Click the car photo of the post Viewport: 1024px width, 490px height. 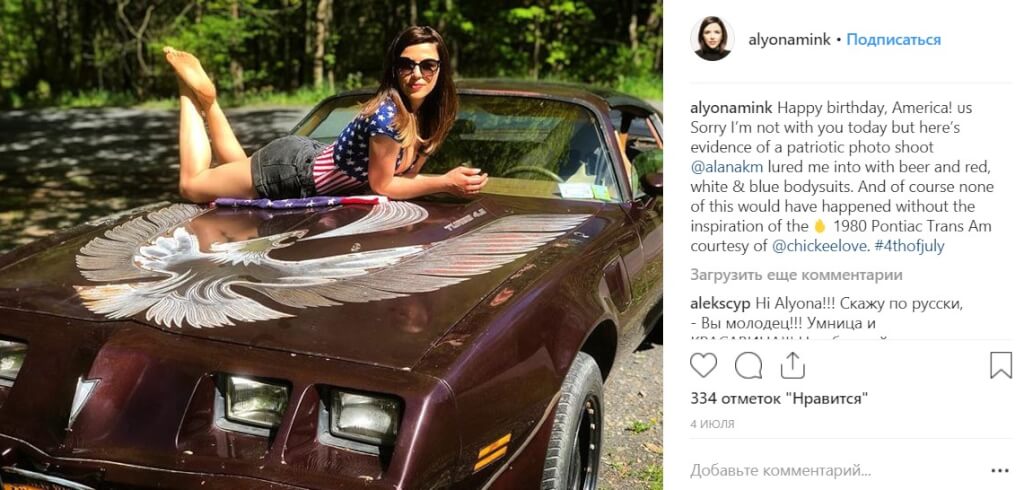point(331,245)
